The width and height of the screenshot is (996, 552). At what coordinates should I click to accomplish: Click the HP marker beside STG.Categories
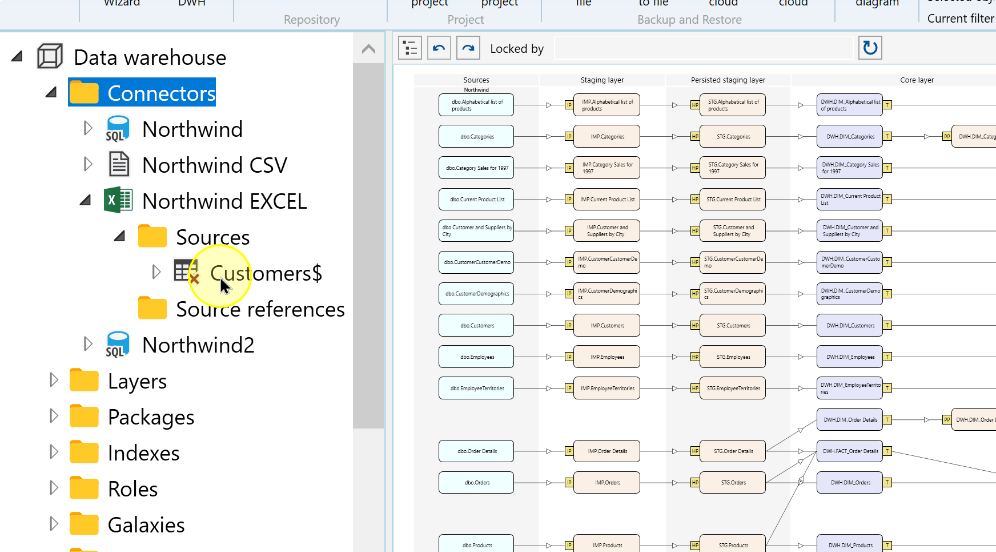695,137
